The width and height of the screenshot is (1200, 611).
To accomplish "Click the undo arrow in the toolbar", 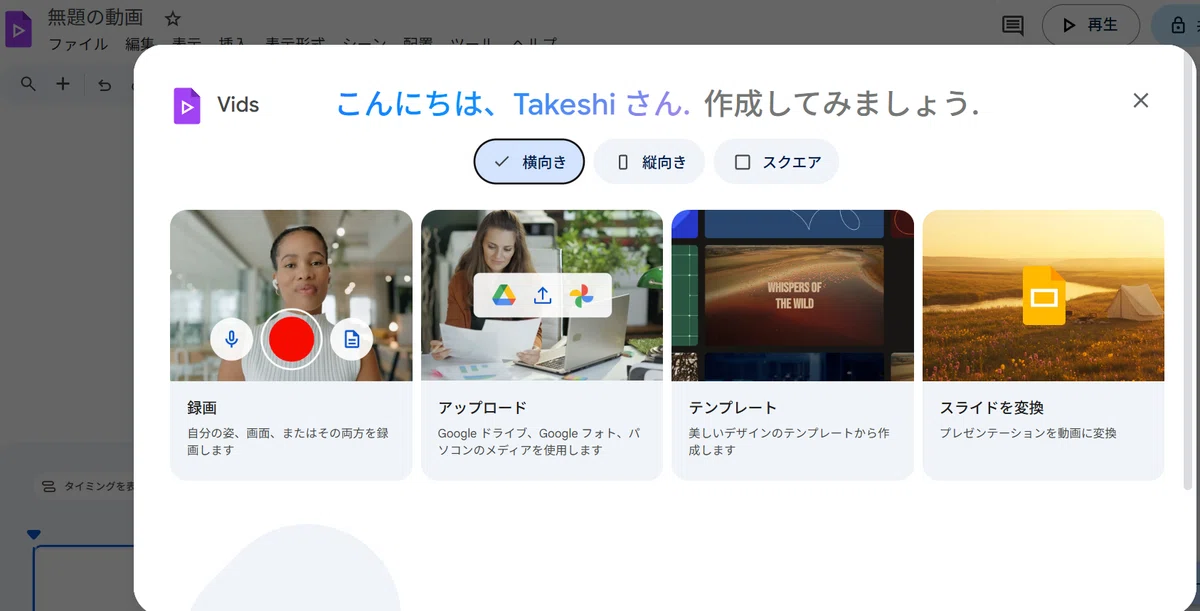I will point(105,85).
